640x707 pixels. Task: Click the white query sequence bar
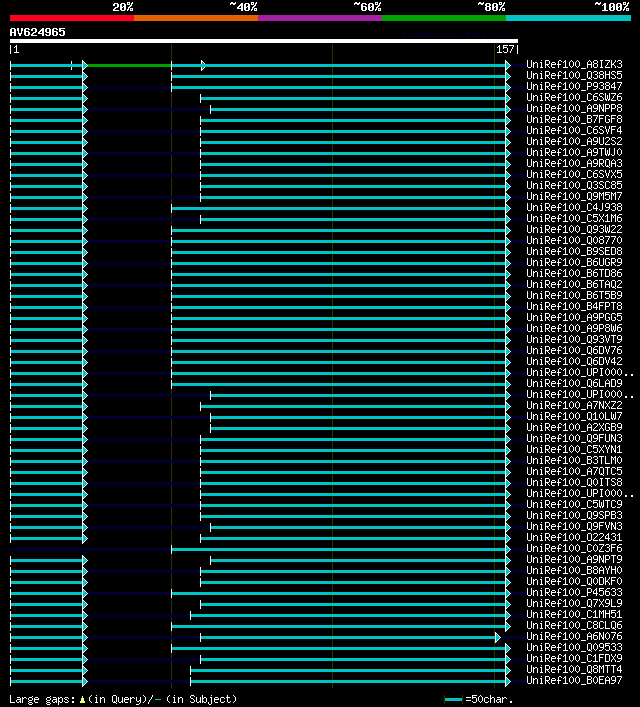point(264,41)
